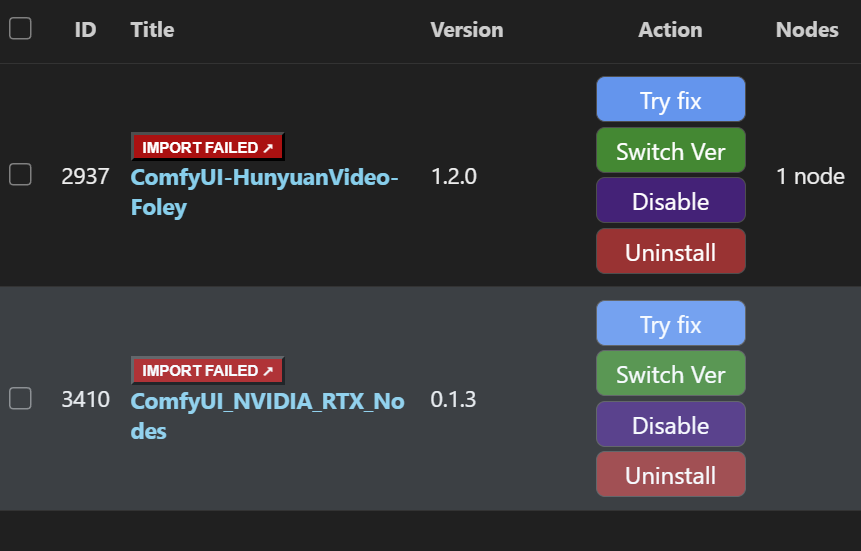The height and width of the screenshot is (551, 861).
Task: Sort by the Version column header
Action: coord(467,30)
